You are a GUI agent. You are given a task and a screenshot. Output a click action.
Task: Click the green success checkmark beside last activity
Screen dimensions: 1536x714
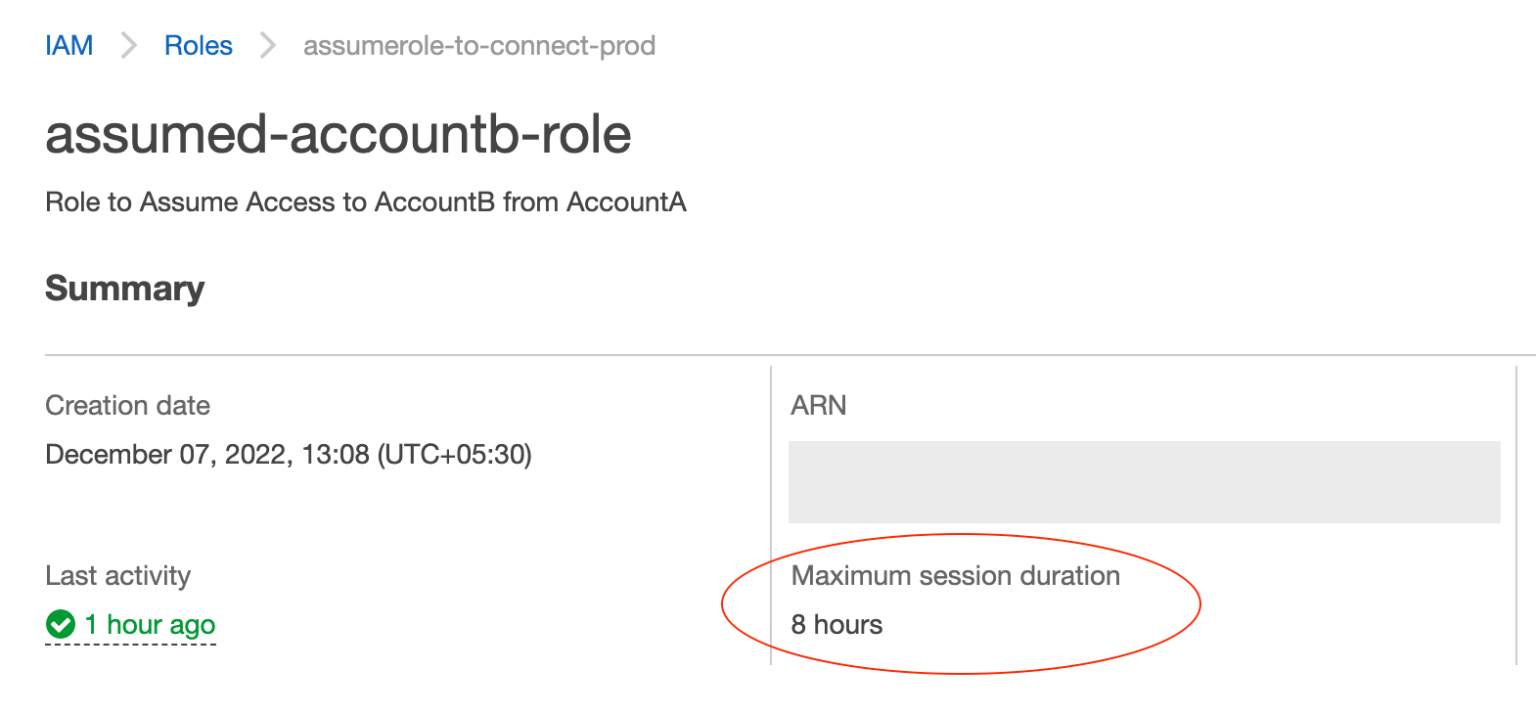pos(60,625)
